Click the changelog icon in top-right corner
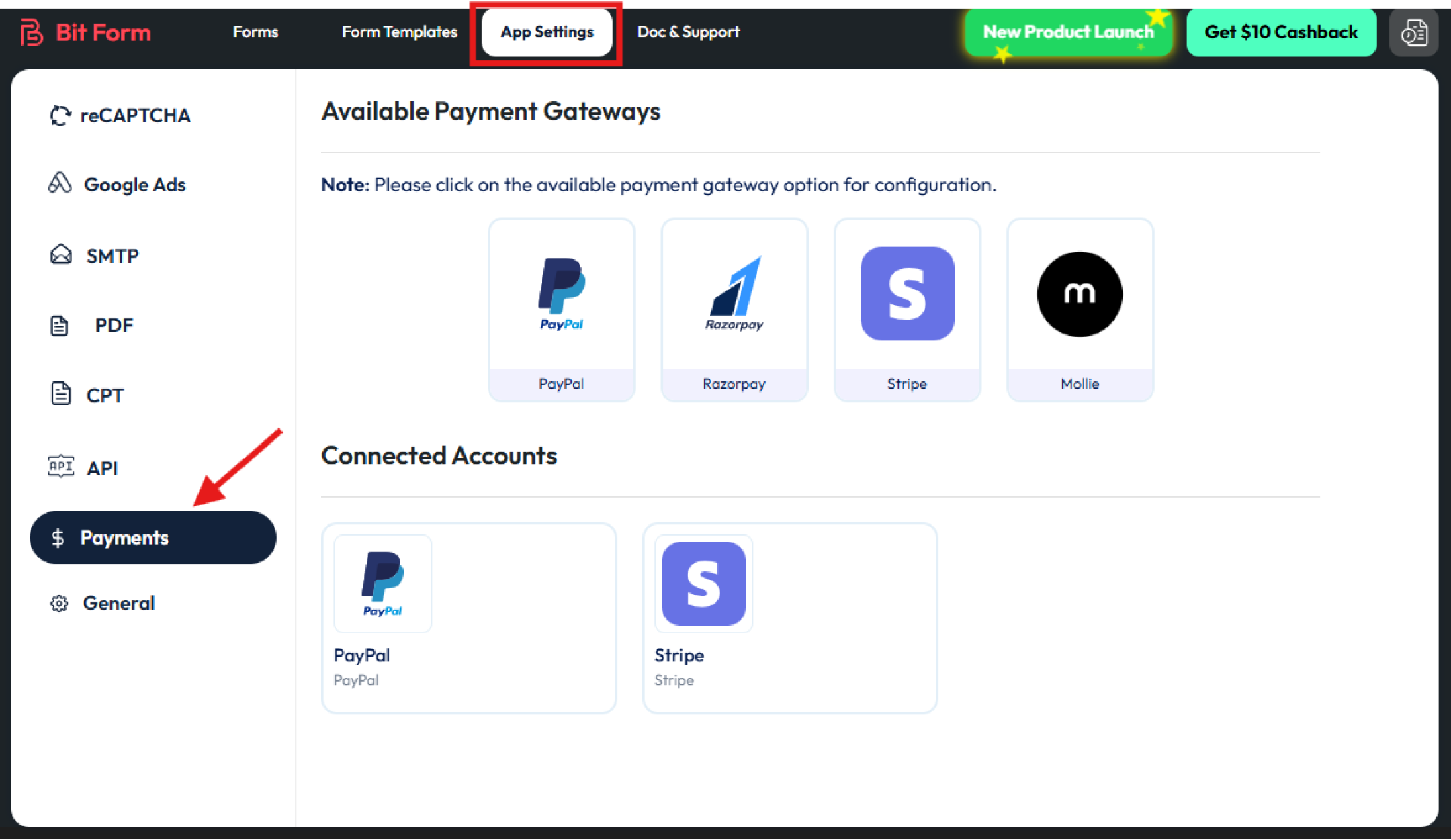This screenshot has height=840, width=1451. click(1413, 32)
